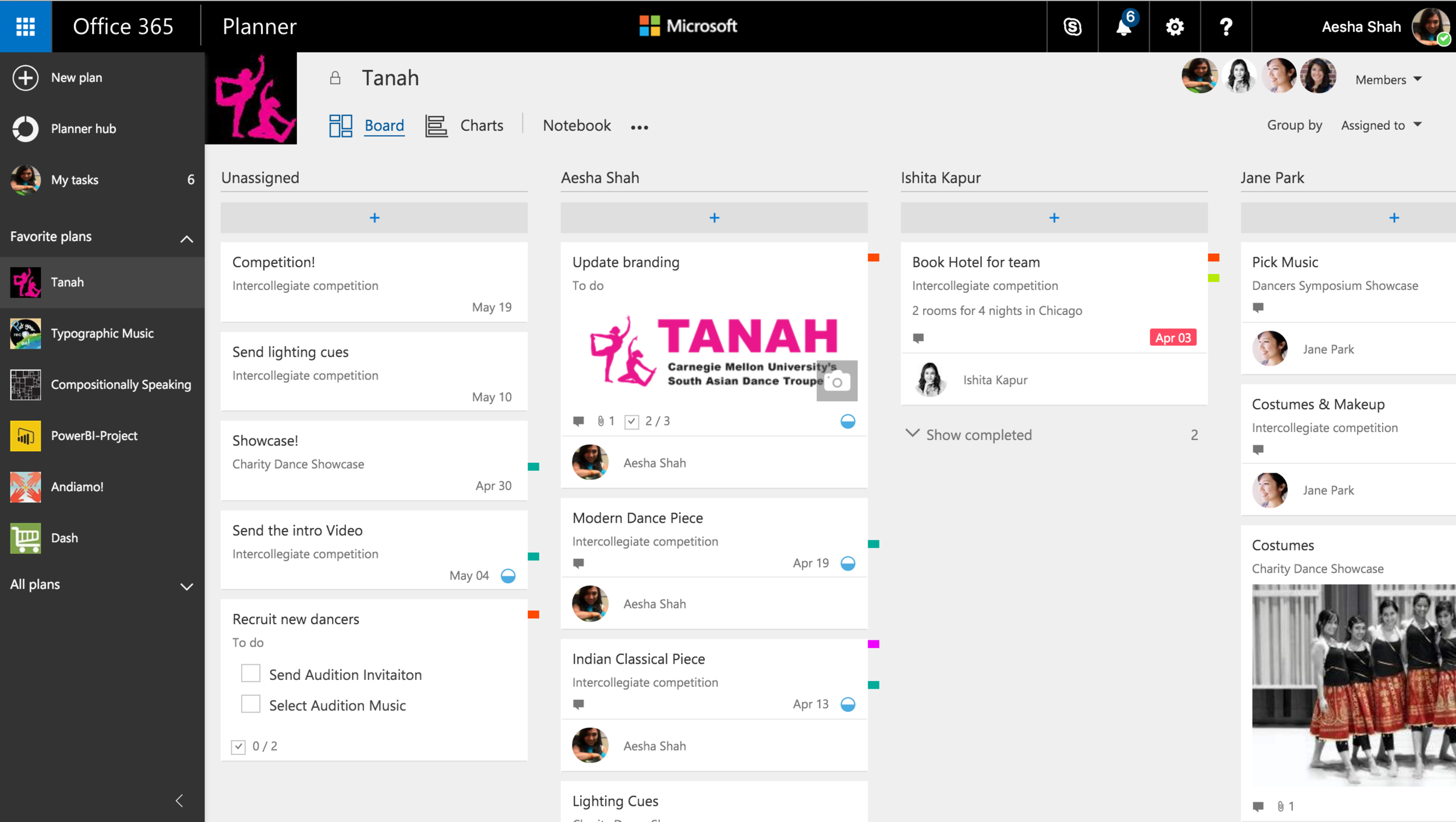Viewport: 1456px width, 822px height.
Task: Open Skype from the top bar
Action: point(1072,27)
